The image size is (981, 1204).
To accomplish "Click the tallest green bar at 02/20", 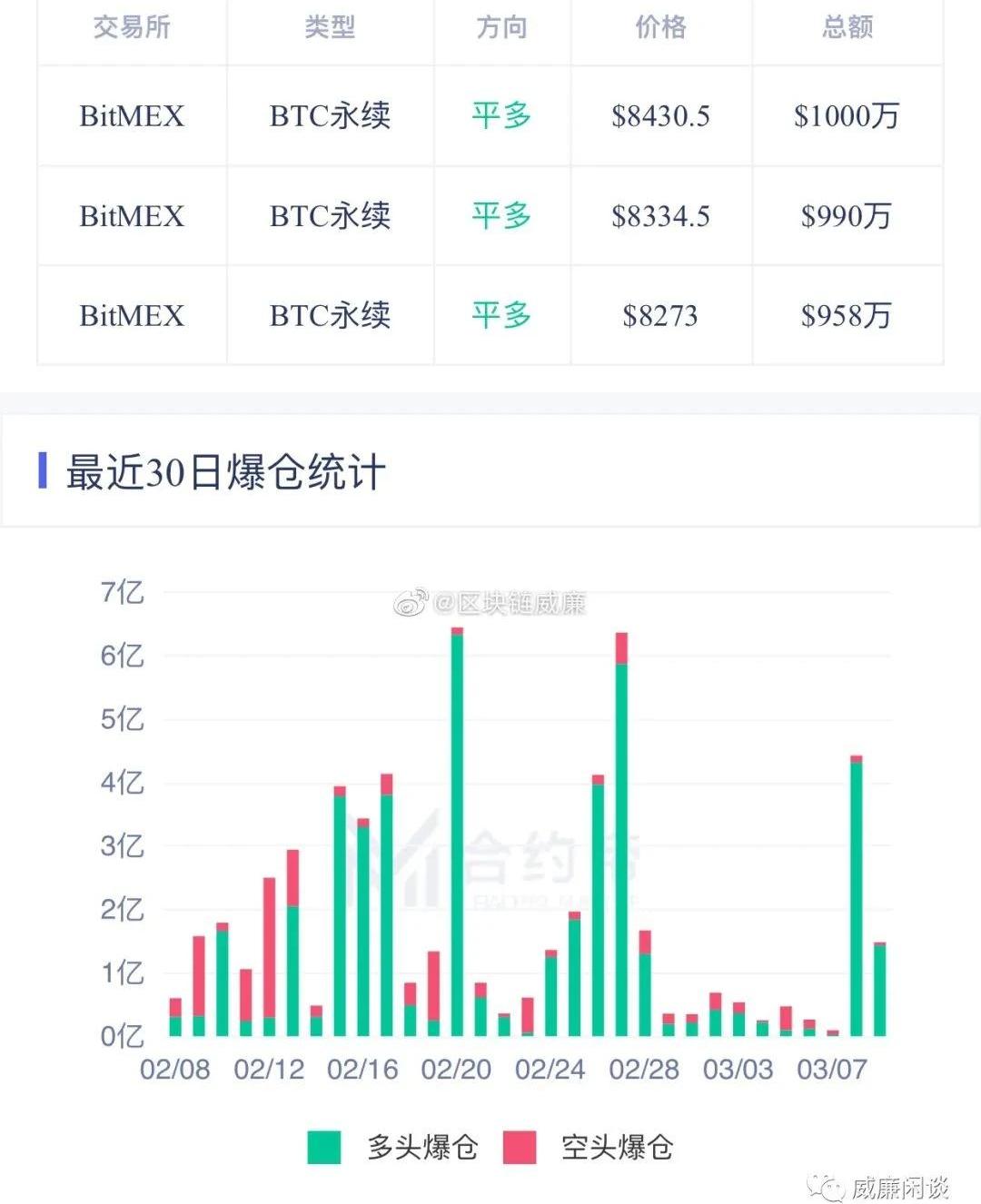I will (x=457, y=835).
